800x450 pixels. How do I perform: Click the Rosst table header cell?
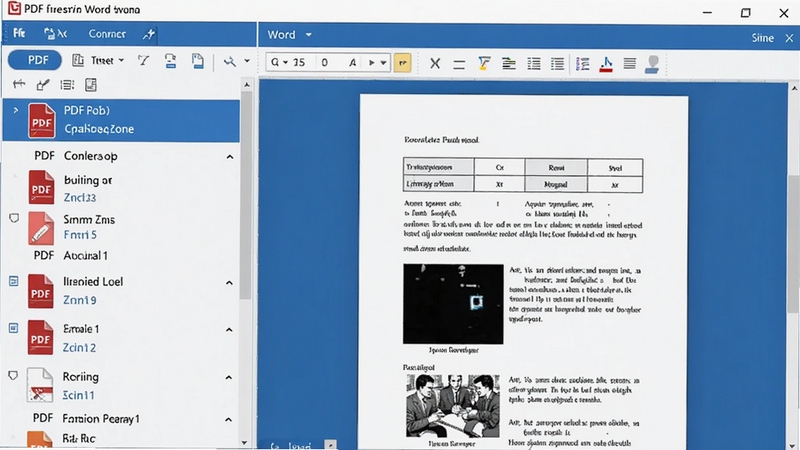pyautogui.click(x=556, y=167)
